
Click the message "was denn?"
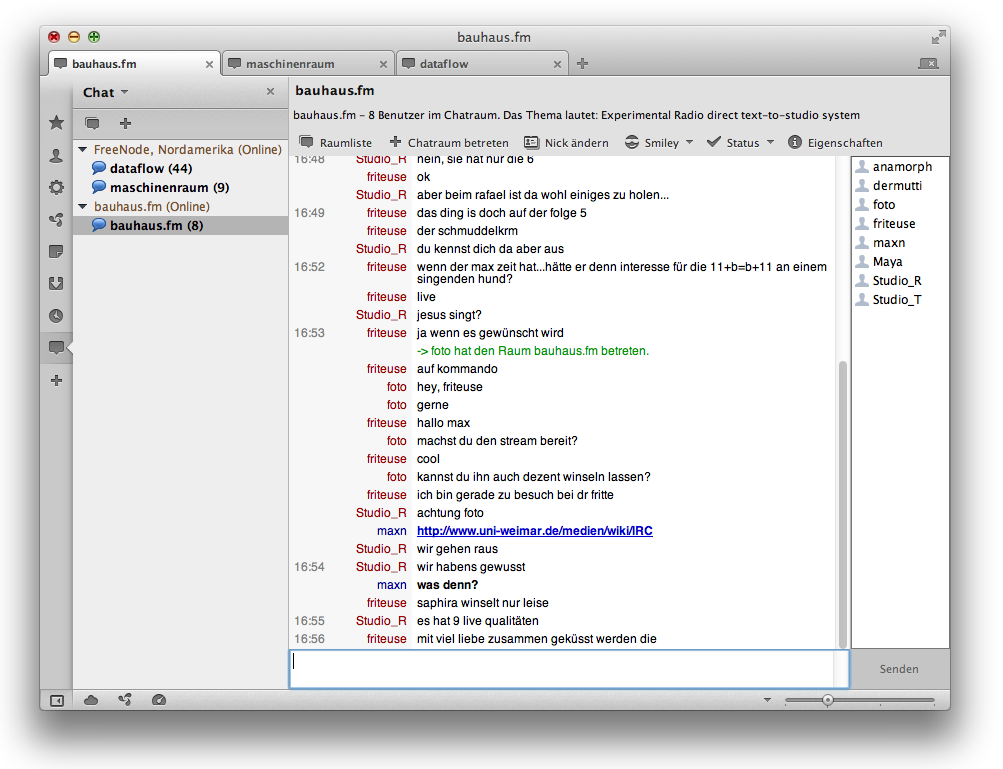[x=447, y=585]
